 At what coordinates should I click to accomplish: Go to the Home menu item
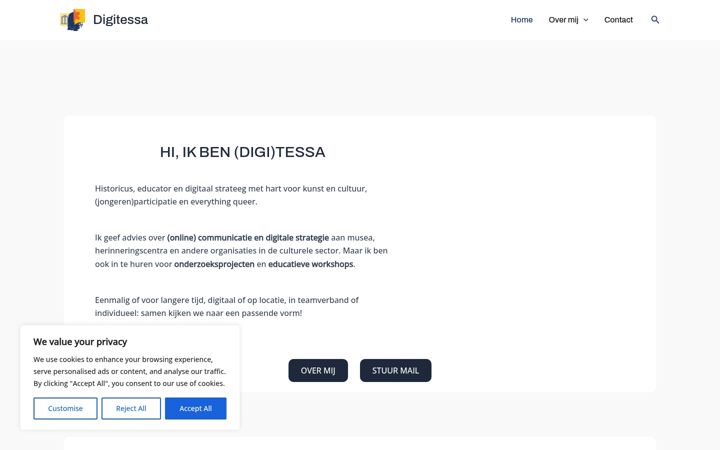pos(522,20)
